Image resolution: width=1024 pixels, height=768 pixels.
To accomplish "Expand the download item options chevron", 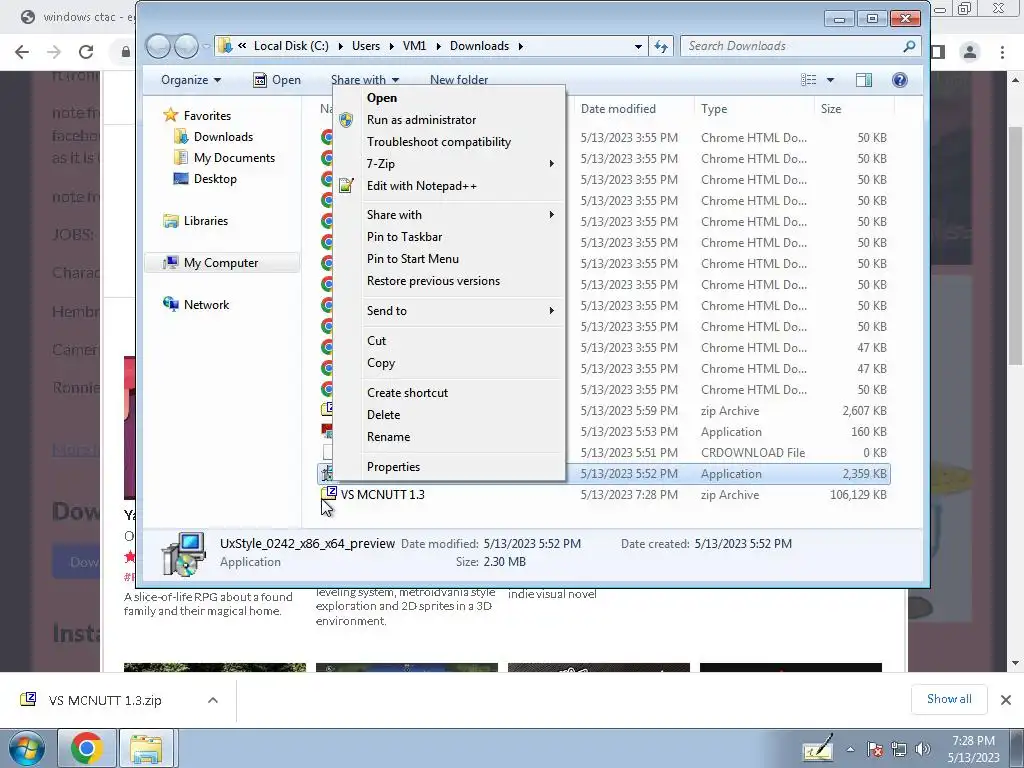I will pos(212,700).
